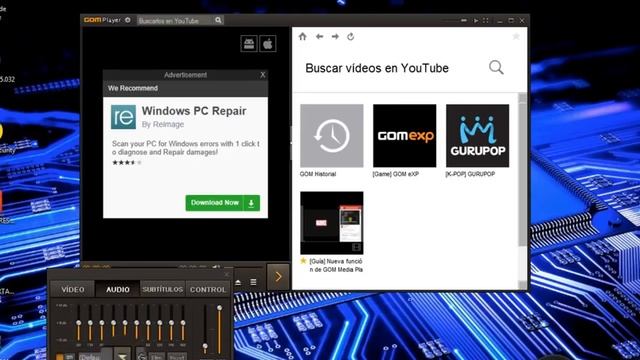
Task: Click the back arrow in the YouTube panel
Action: (x=319, y=37)
